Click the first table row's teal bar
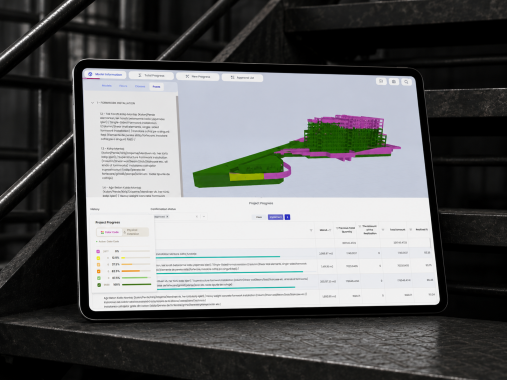Screen dimensions: 507x380 pyautogui.click(x=218, y=257)
